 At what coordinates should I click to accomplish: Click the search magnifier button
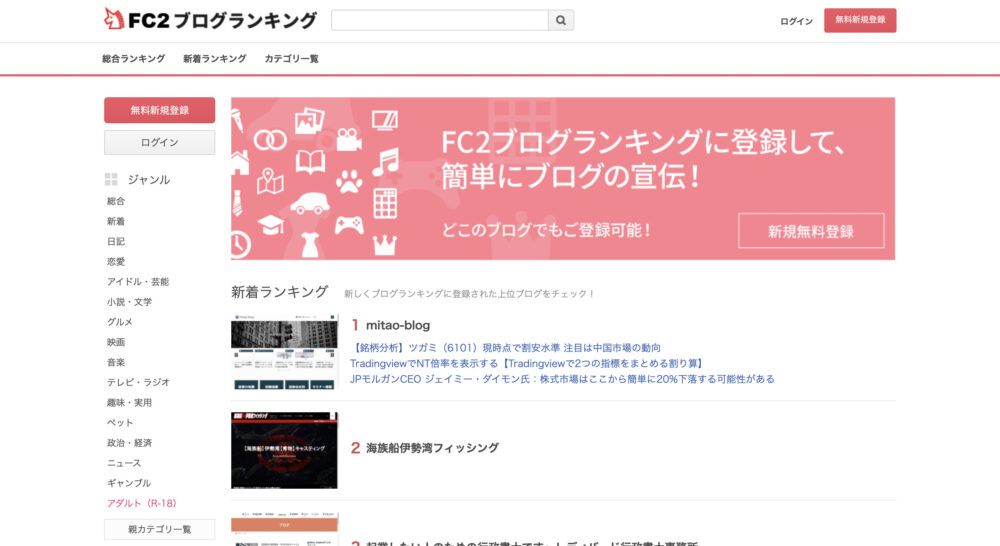pyautogui.click(x=561, y=20)
